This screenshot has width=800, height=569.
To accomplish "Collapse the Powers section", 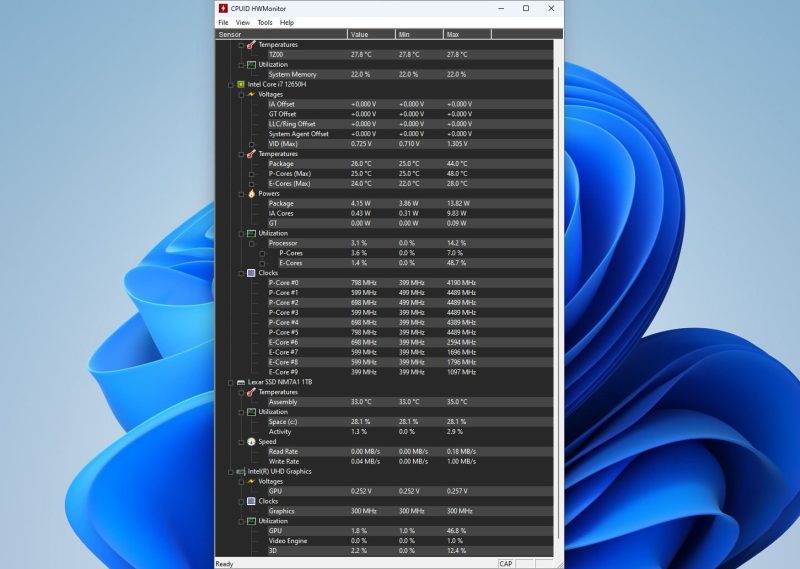I will pos(240,194).
